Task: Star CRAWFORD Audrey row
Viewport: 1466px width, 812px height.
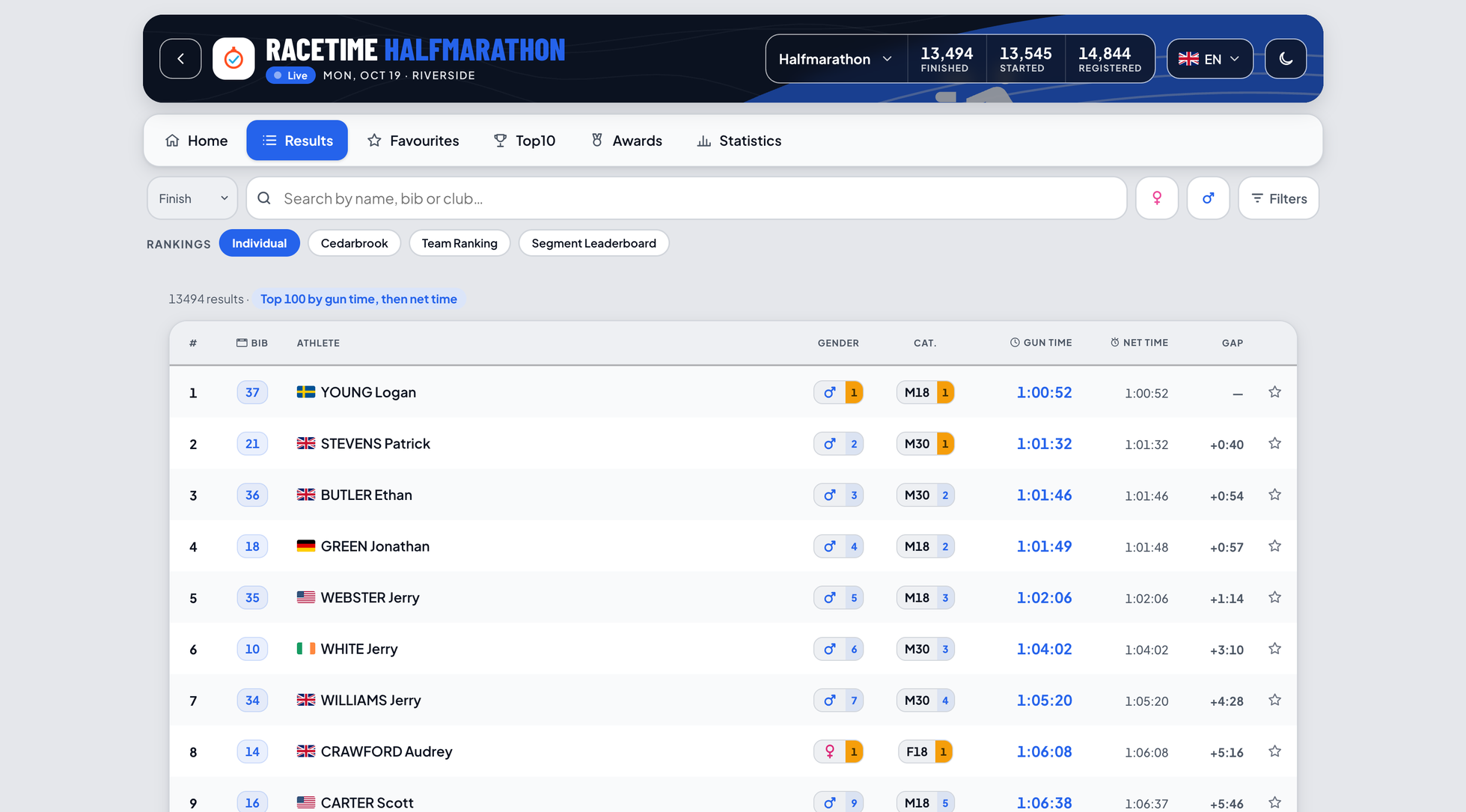Action: point(1274,751)
